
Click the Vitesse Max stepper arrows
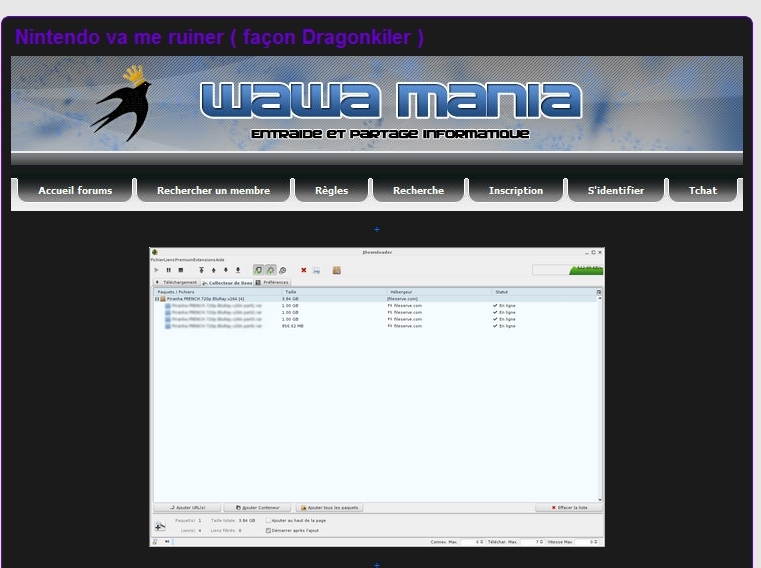coord(596,542)
